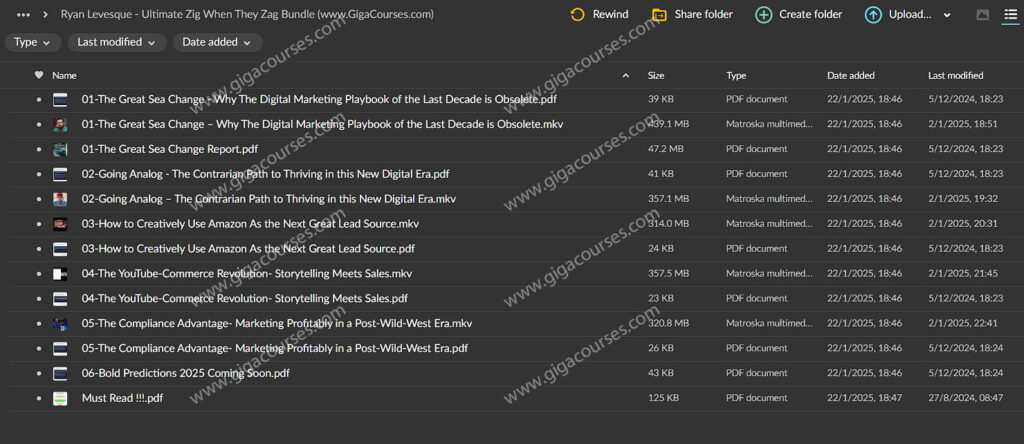The image size is (1024, 444).
Task: Select 06-Bold Predictions 2025 Coming Soon.pdf
Action: (185, 373)
